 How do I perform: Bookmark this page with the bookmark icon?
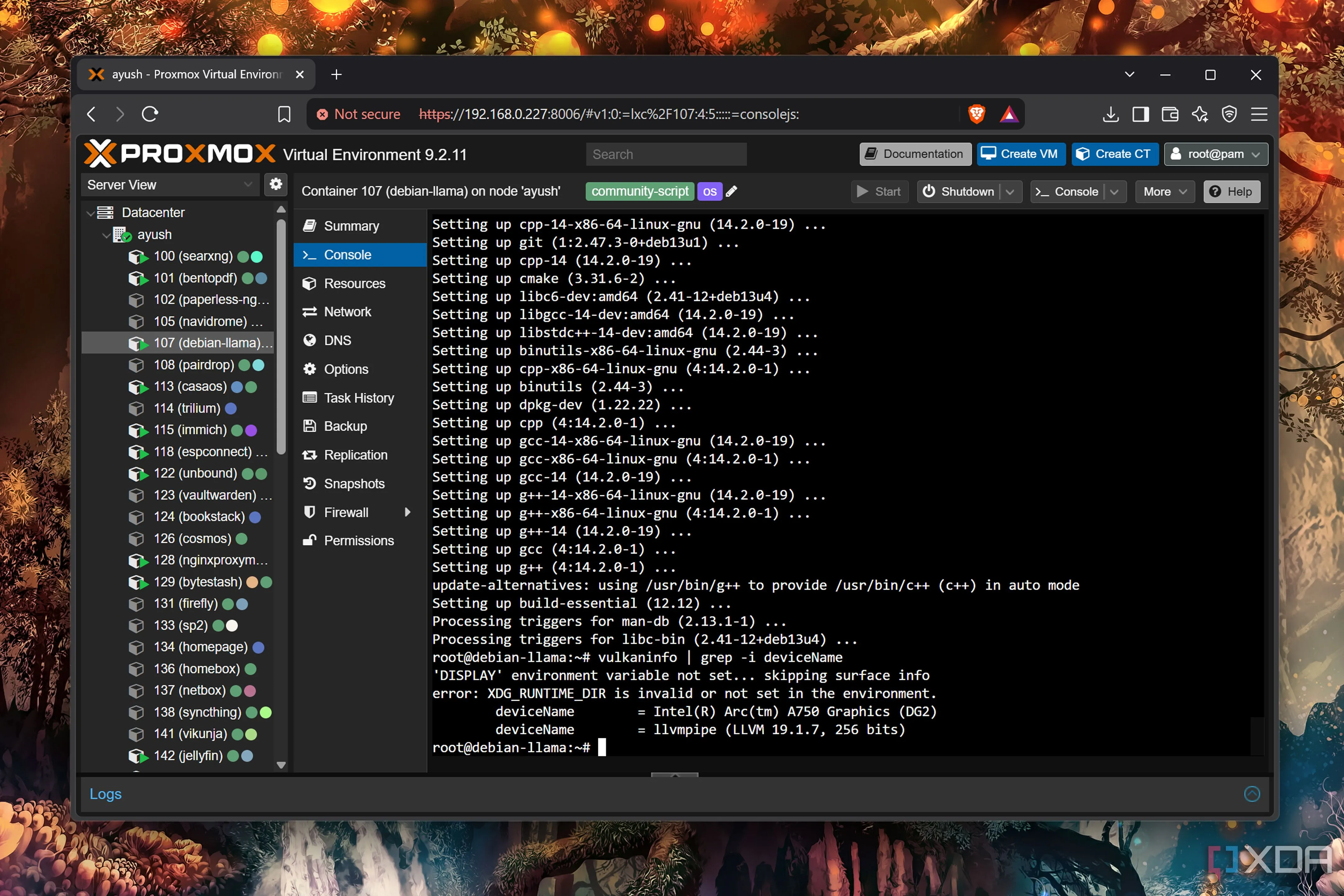284,114
